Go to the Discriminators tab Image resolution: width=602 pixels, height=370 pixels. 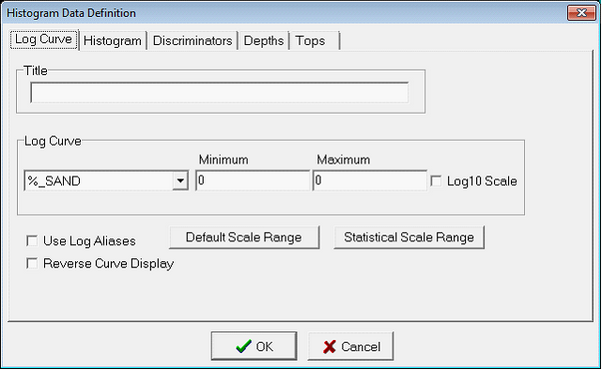tap(192, 41)
